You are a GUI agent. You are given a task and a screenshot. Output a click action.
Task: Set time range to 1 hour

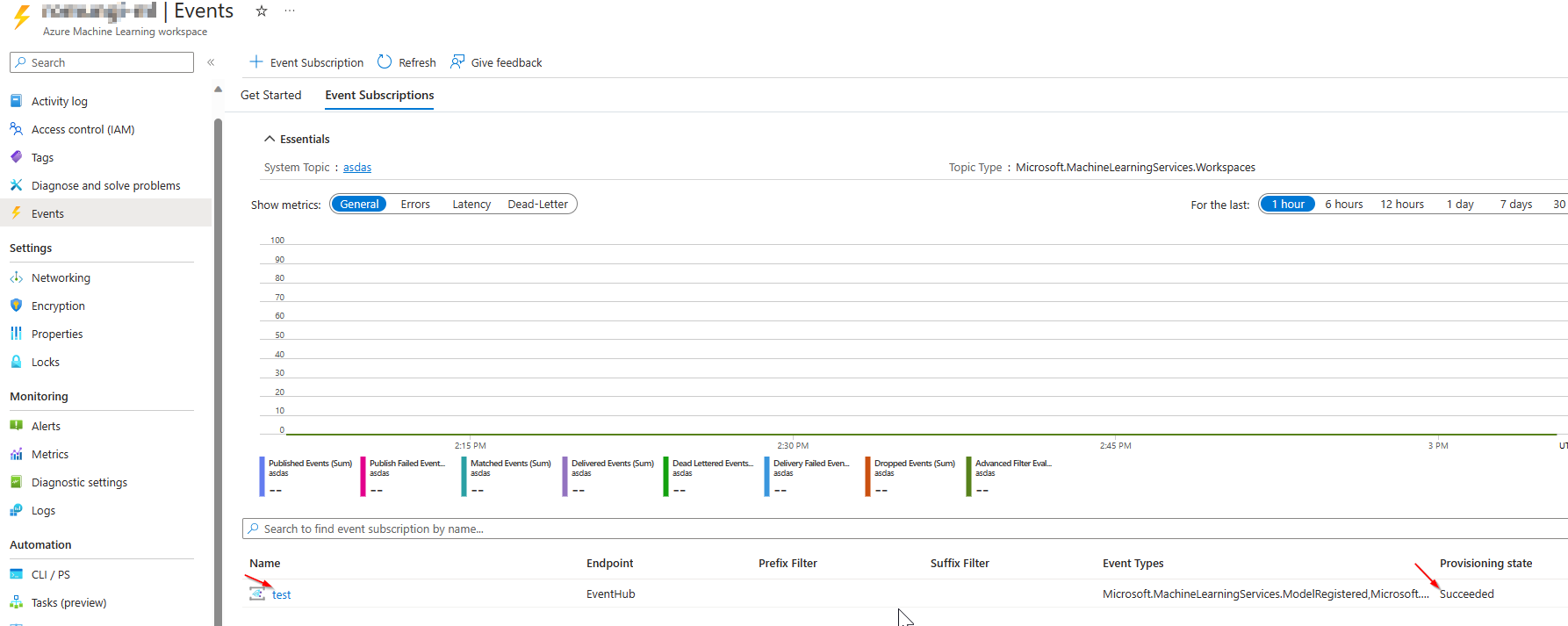pyautogui.click(x=1288, y=204)
